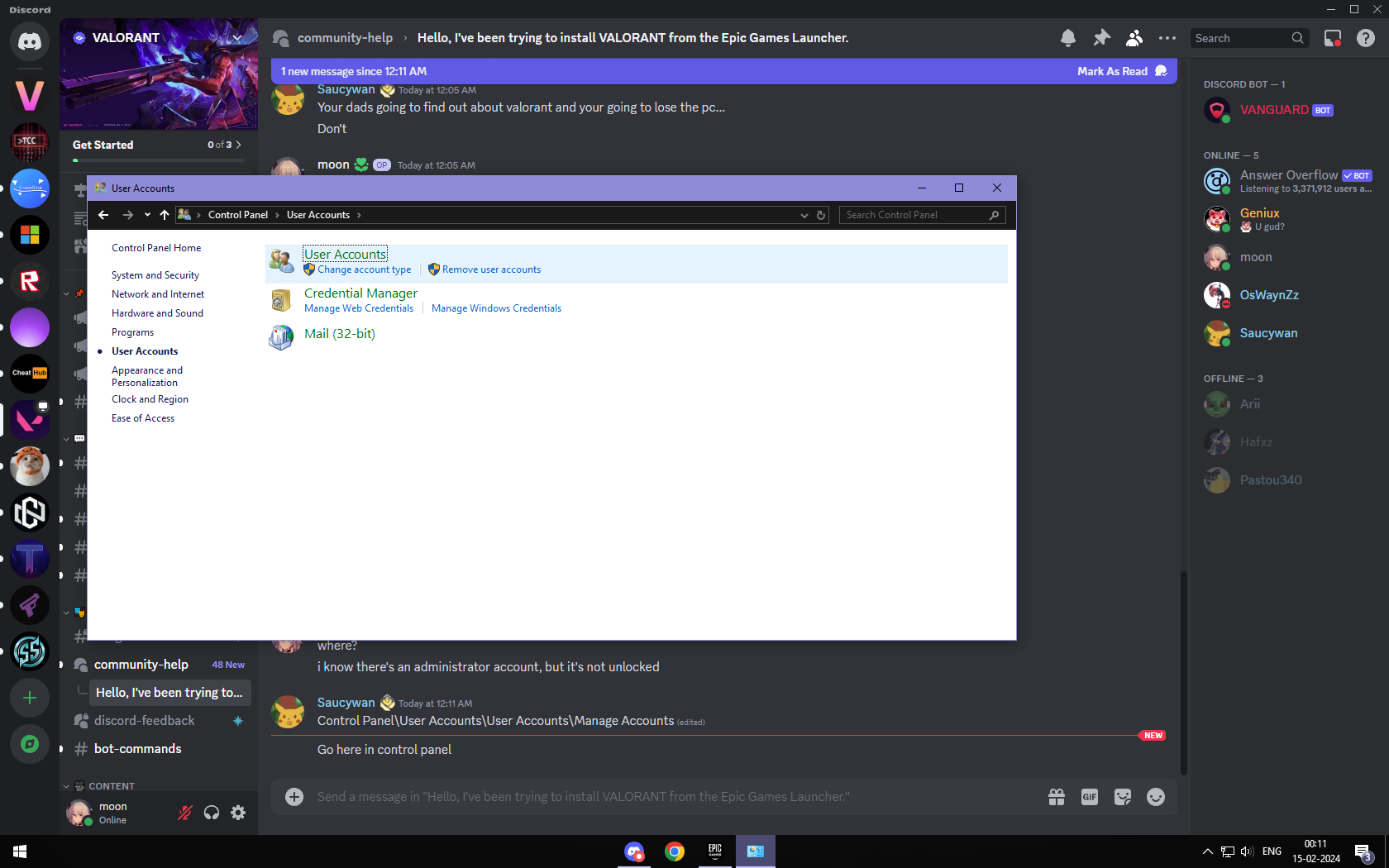Expand chevron after User Accounts breadcrumb
The image size is (1389, 868).
tap(359, 215)
